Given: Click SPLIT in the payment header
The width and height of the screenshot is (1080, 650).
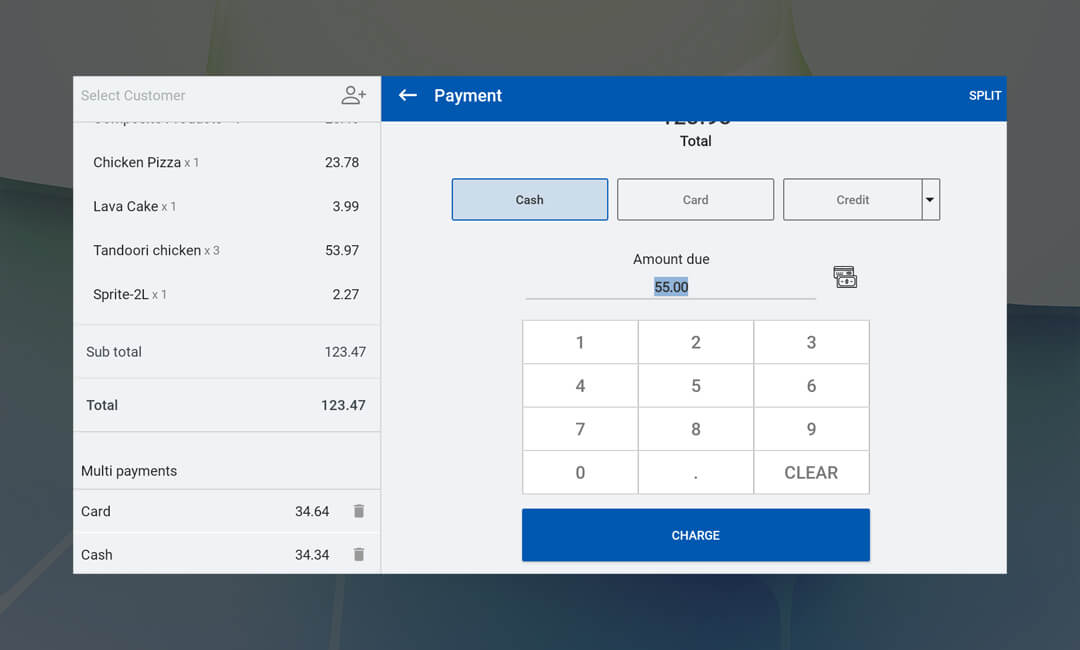Looking at the screenshot, I should (x=984, y=96).
